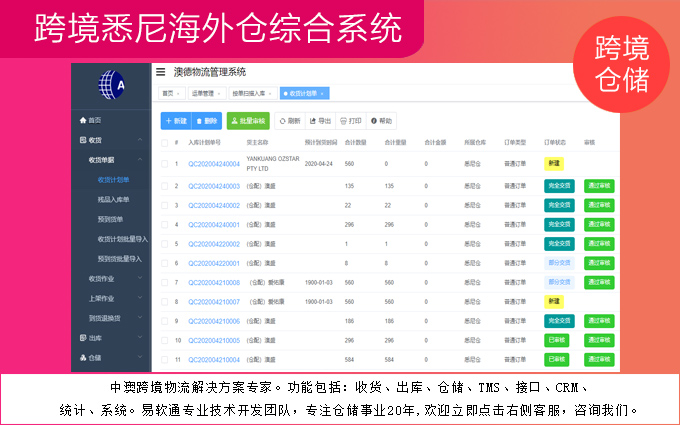Viewport: 680px width, 425px height.
Task: Click the globe logo in sidebar
Action: pyautogui.click(x=112, y=85)
